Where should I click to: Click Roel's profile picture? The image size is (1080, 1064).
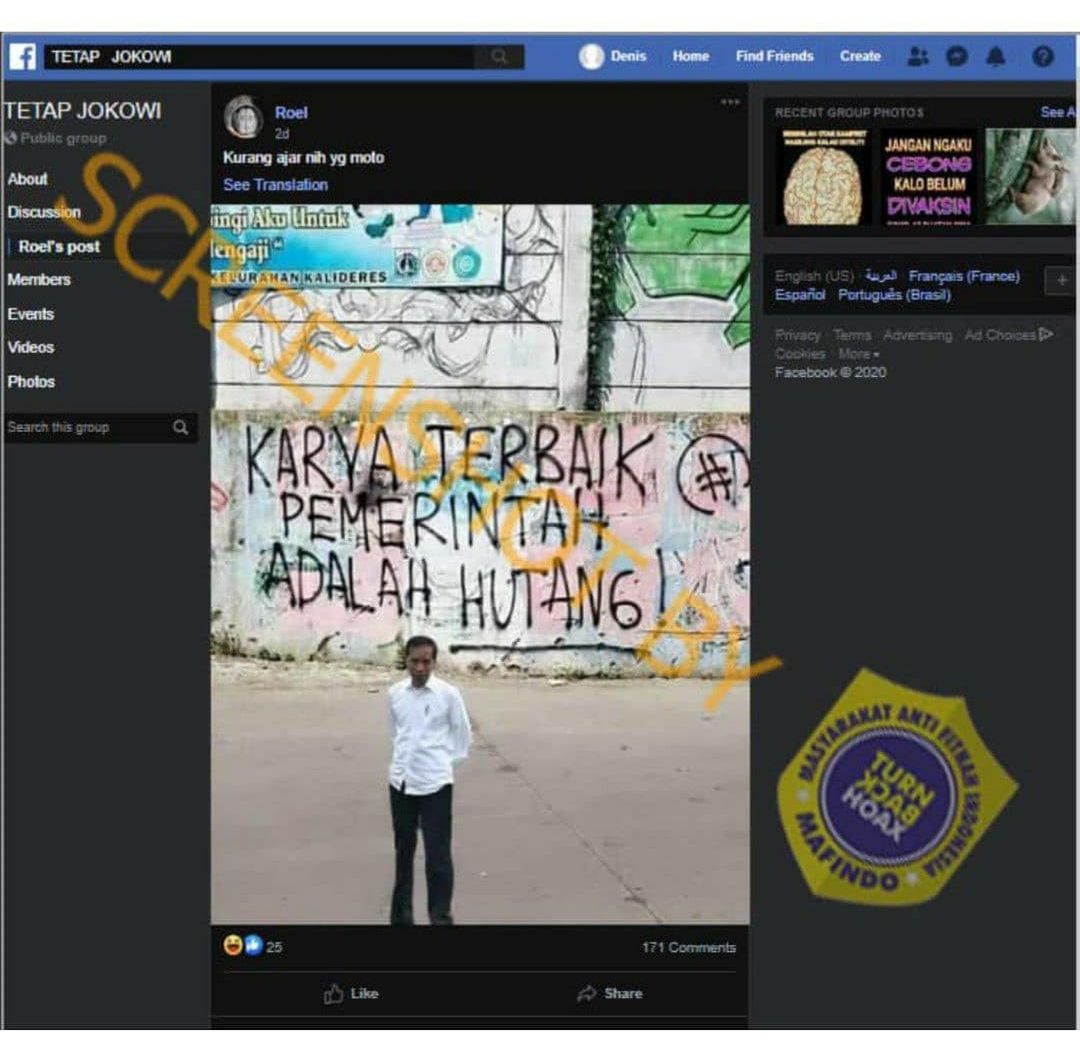243,116
